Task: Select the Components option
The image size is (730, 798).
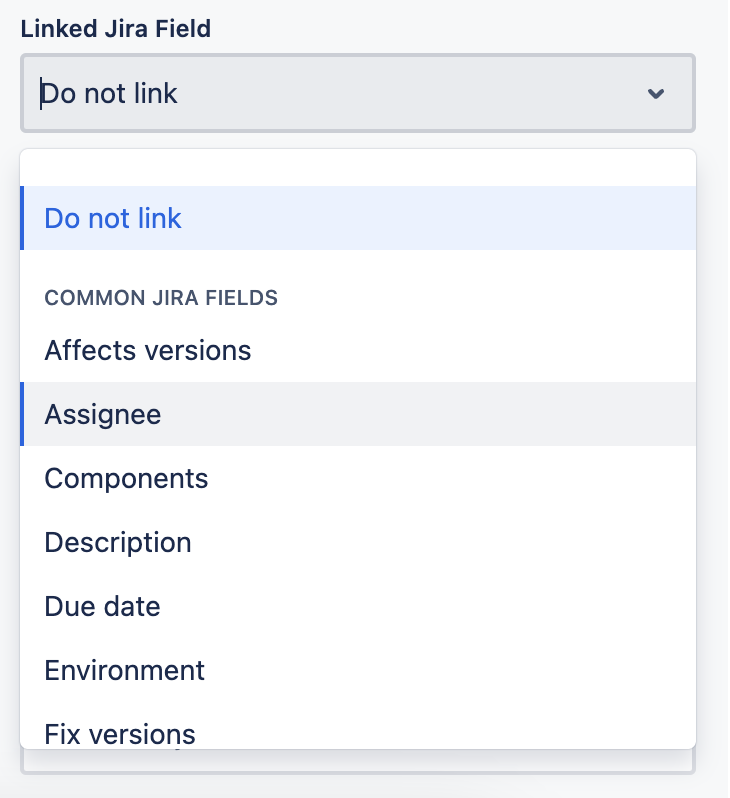Action: coord(358,478)
